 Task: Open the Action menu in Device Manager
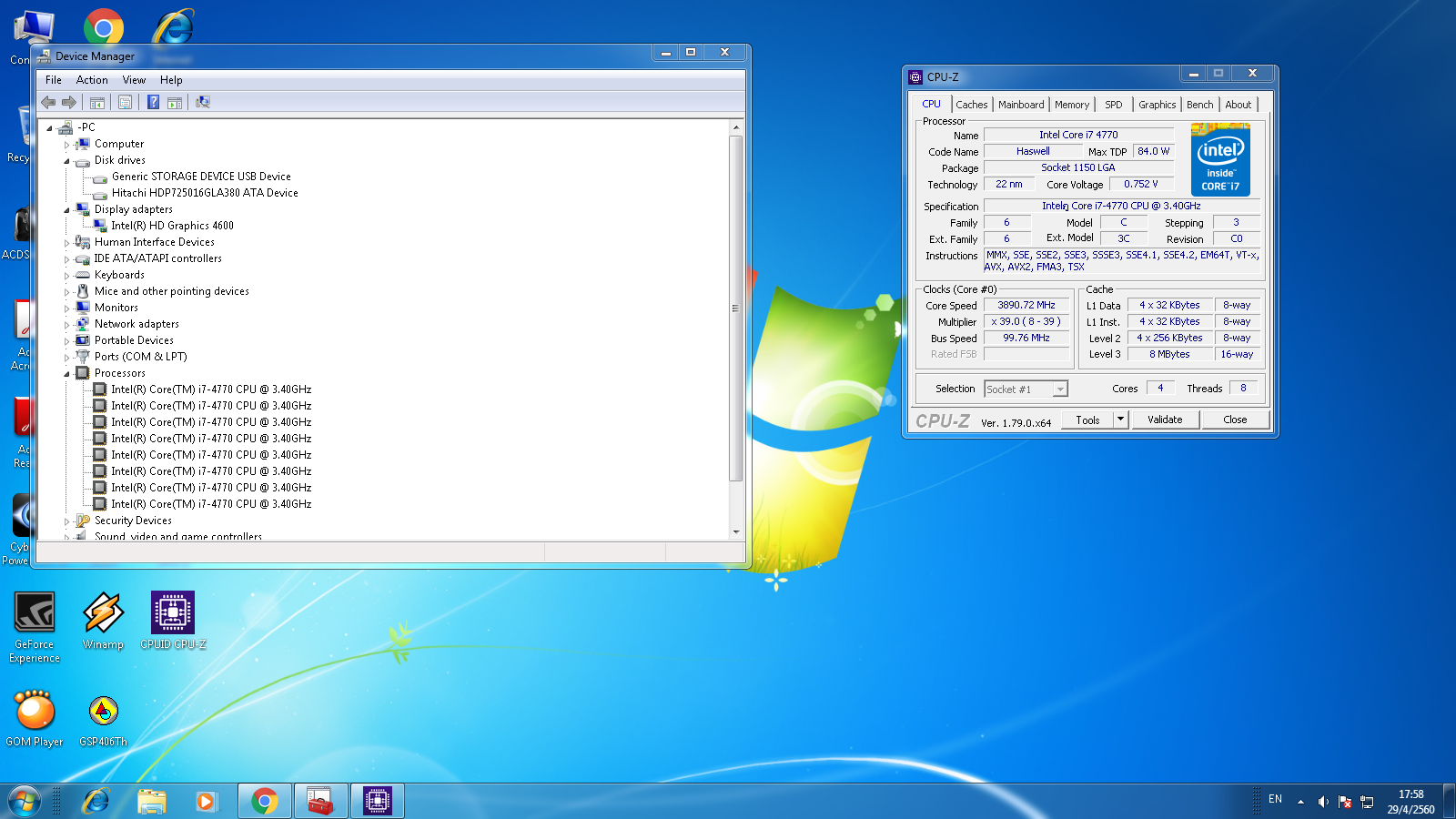tap(92, 80)
